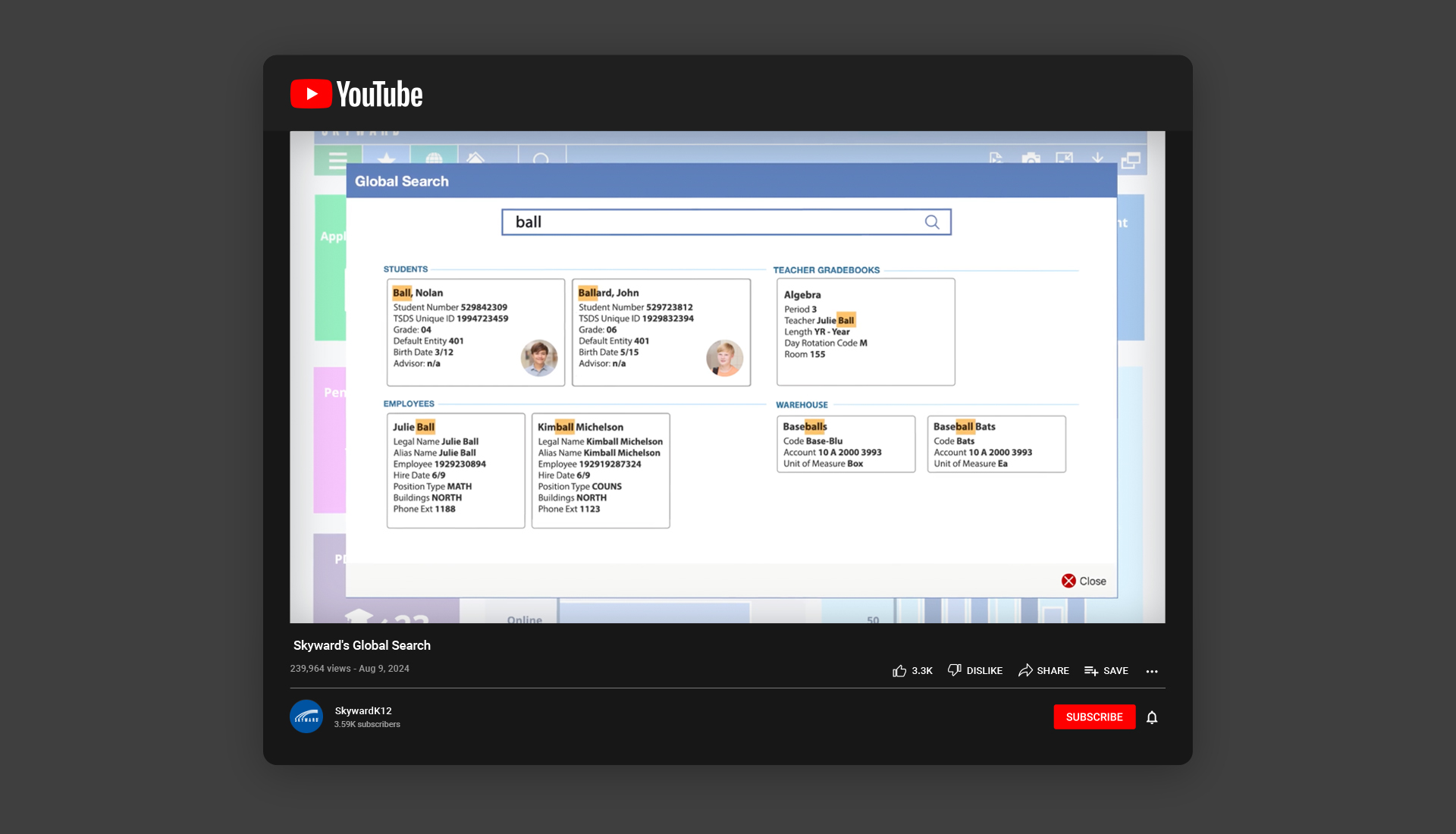Click the WAREHOUSE section heading
1456x834 pixels.
coord(802,405)
